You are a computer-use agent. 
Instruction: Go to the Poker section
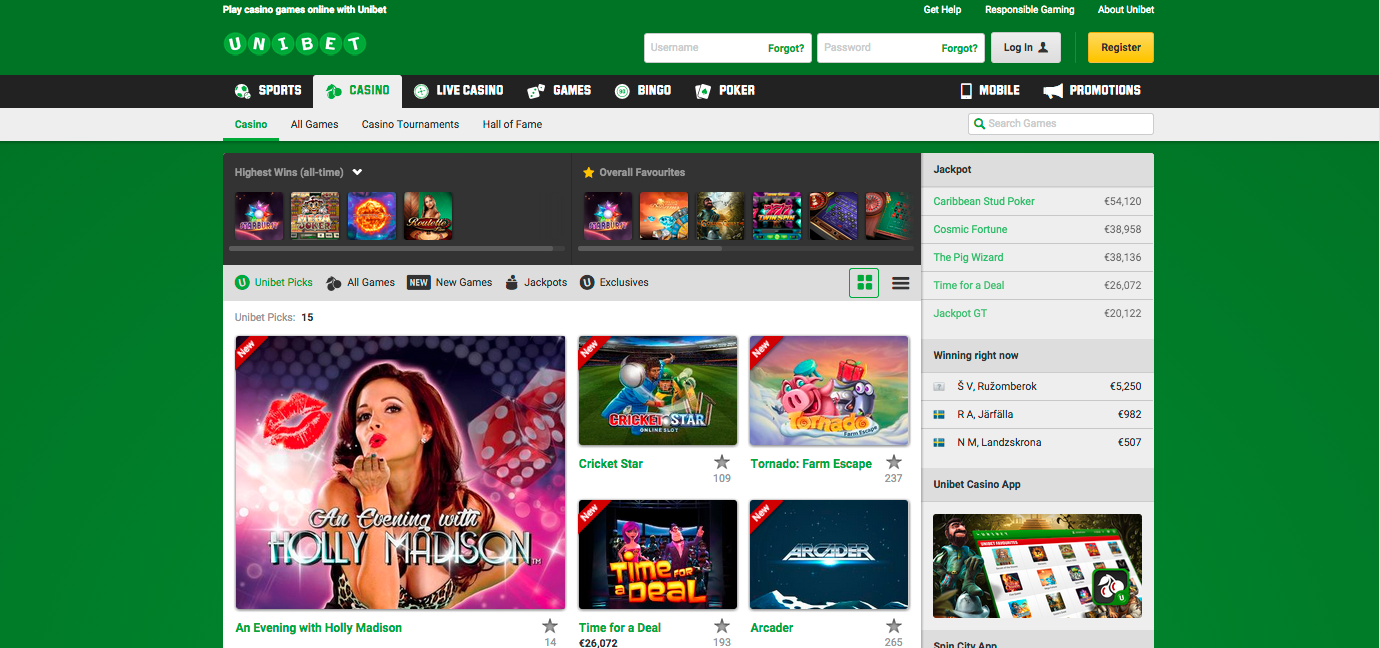click(725, 91)
